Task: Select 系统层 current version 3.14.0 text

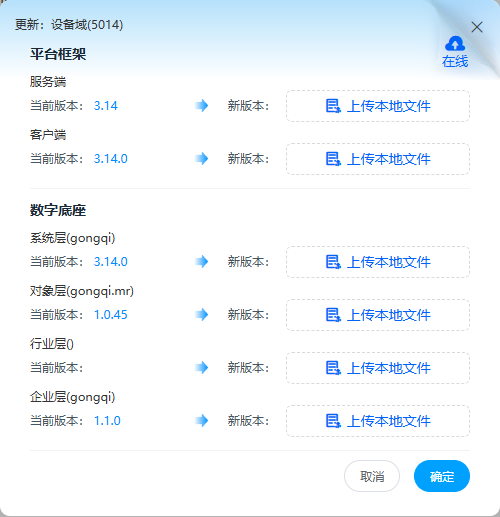Action: (111, 262)
